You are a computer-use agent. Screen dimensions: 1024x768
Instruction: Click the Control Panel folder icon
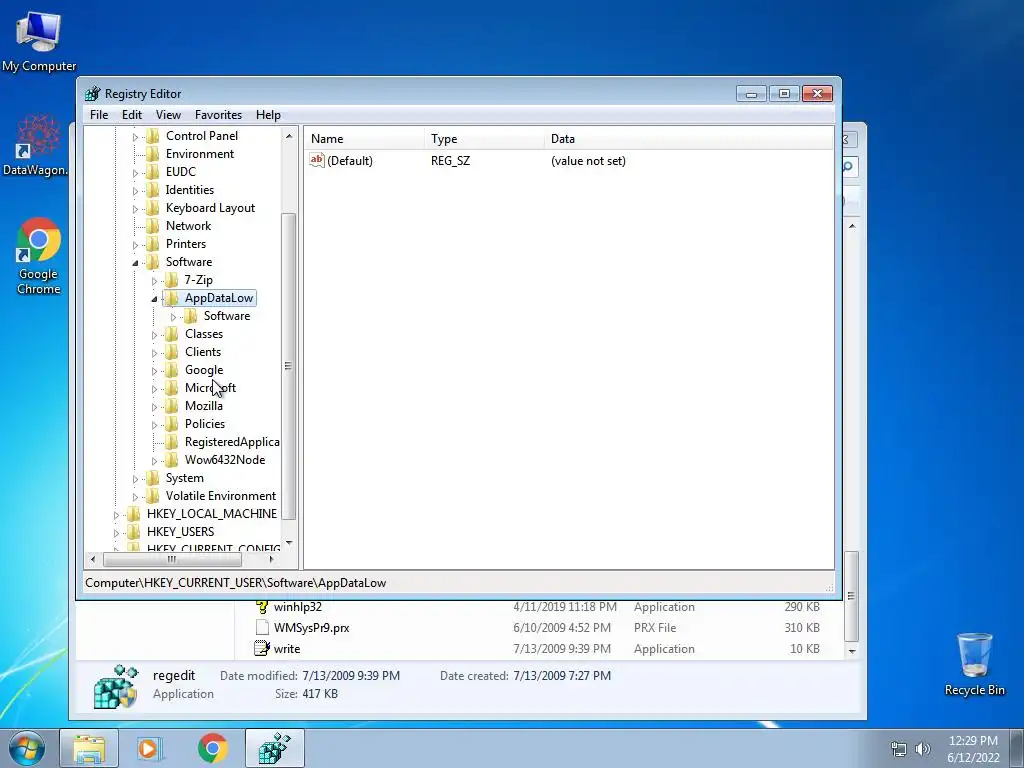click(x=152, y=136)
